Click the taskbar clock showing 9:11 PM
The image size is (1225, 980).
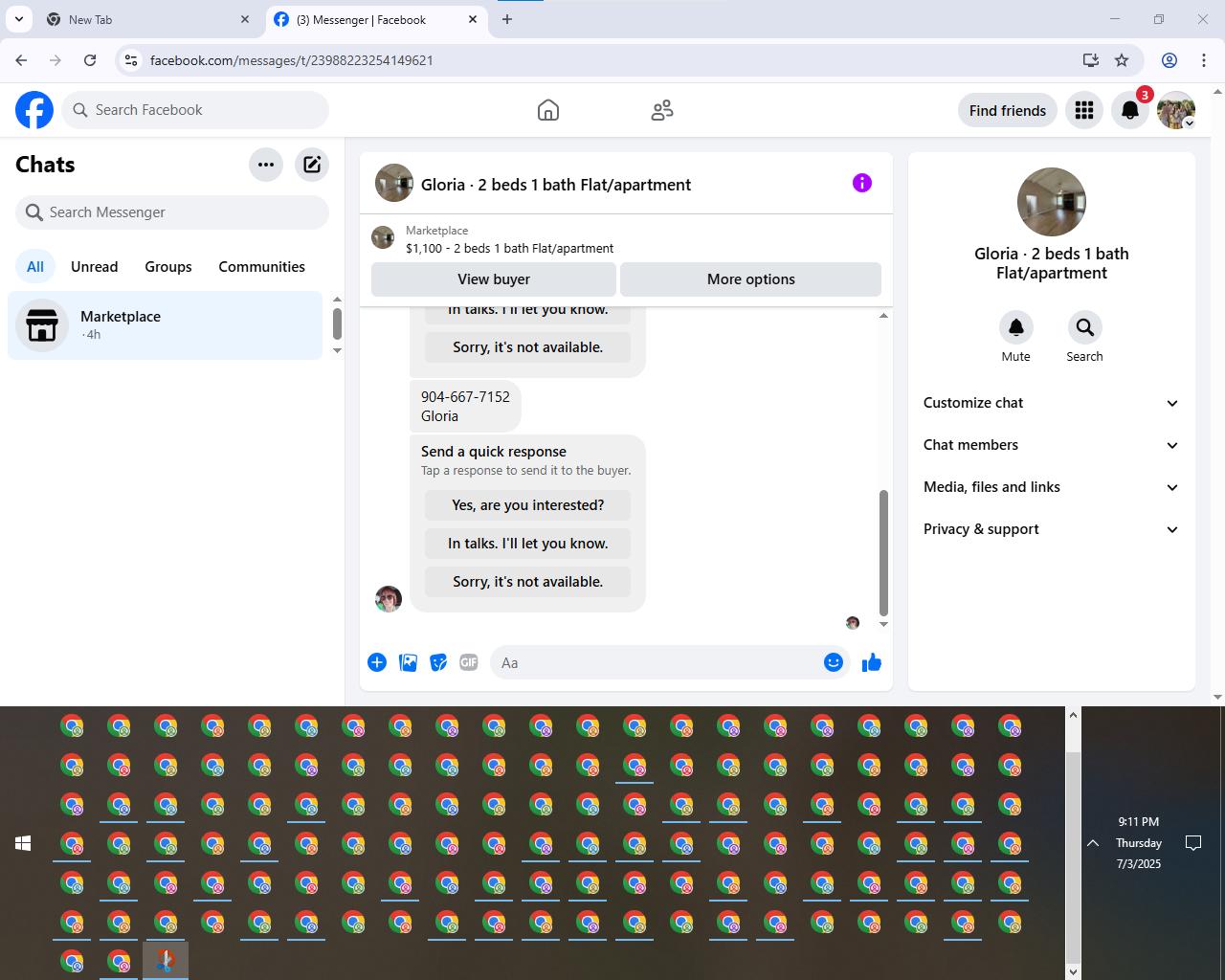(x=1139, y=843)
